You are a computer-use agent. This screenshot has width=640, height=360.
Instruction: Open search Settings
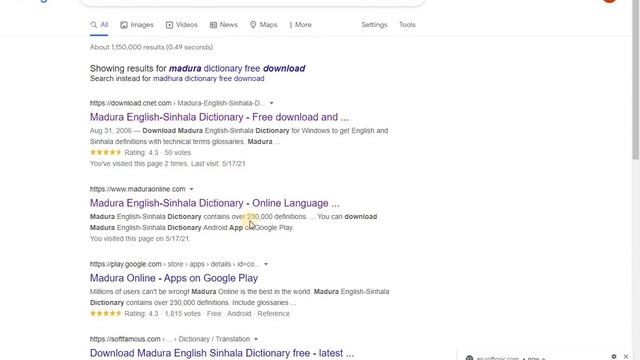click(x=374, y=25)
